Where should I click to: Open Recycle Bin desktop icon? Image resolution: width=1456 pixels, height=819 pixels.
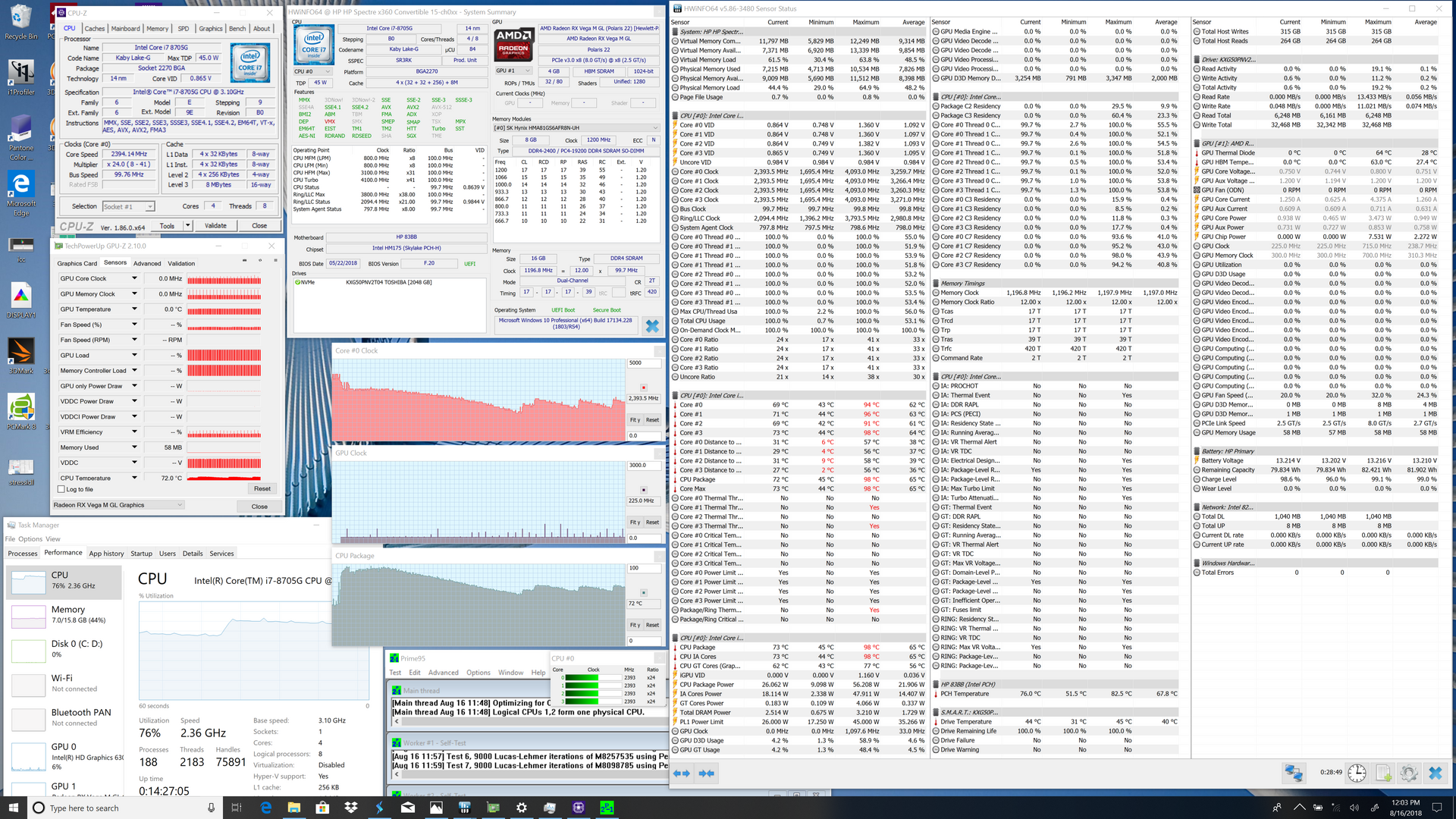20,23
